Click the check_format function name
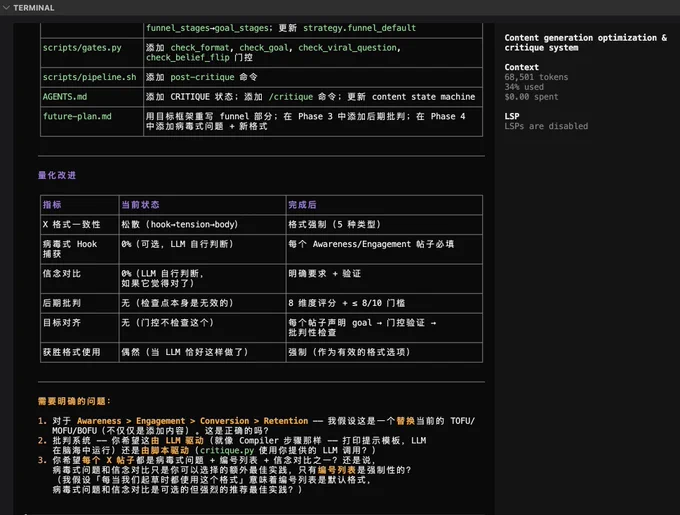The image size is (680, 515). 199,48
